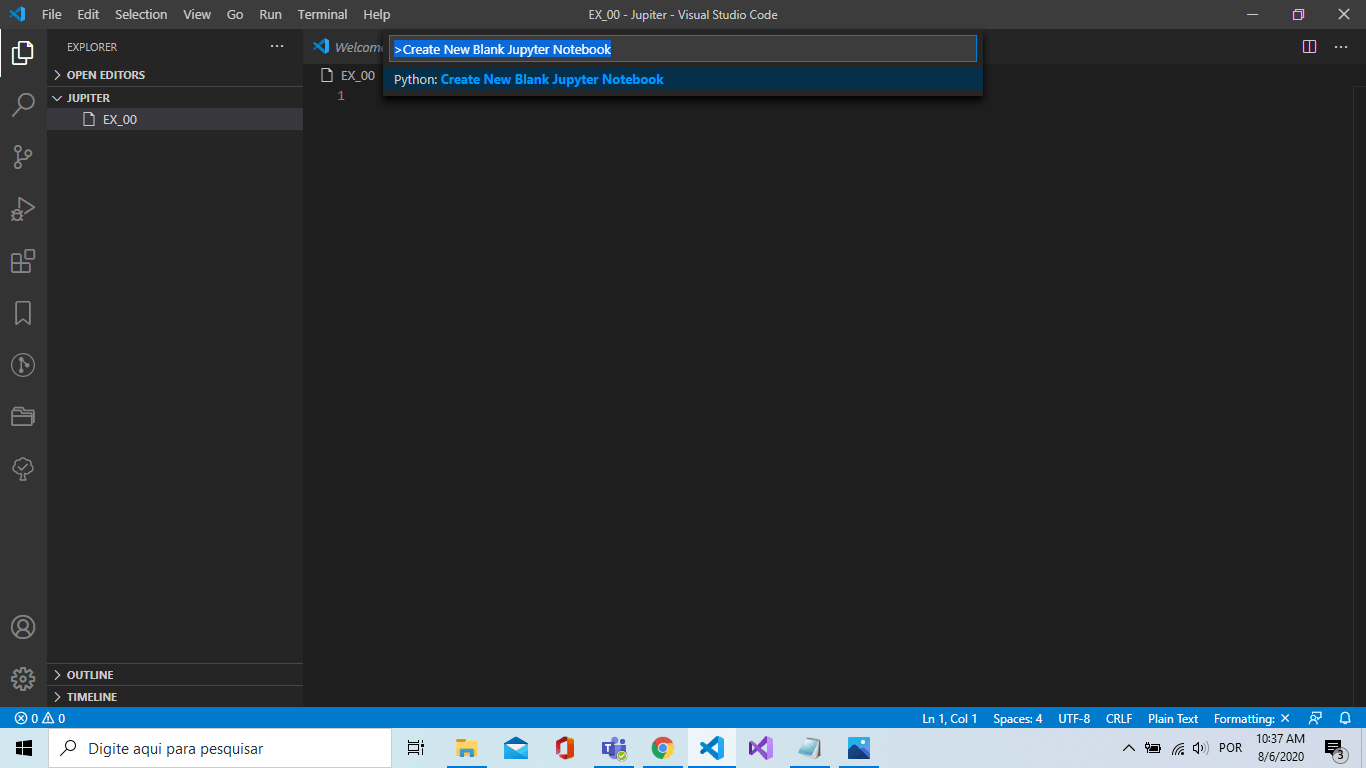
Task: Open the GitLens icon in activity bar
Action: click(x=23, y=365)
